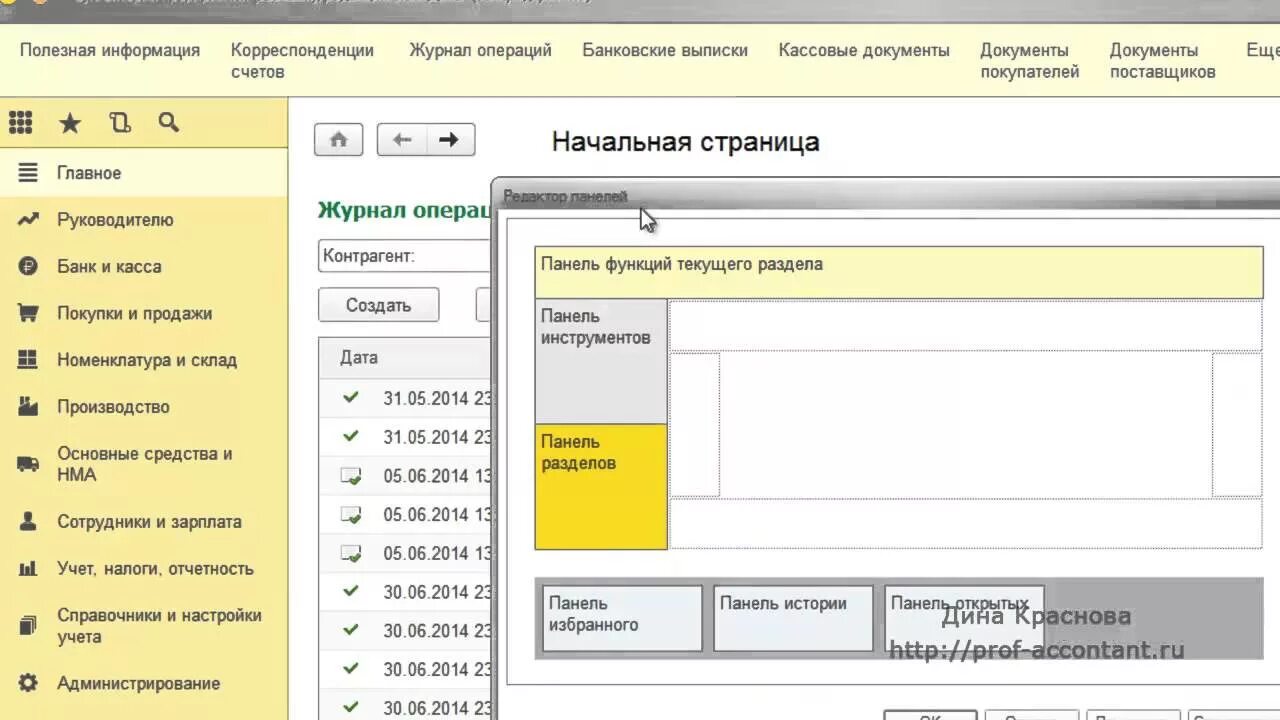1280x720 pixels.
Task: Select last 30.06.2014 row in journal
Action: (x=405, y=708)
